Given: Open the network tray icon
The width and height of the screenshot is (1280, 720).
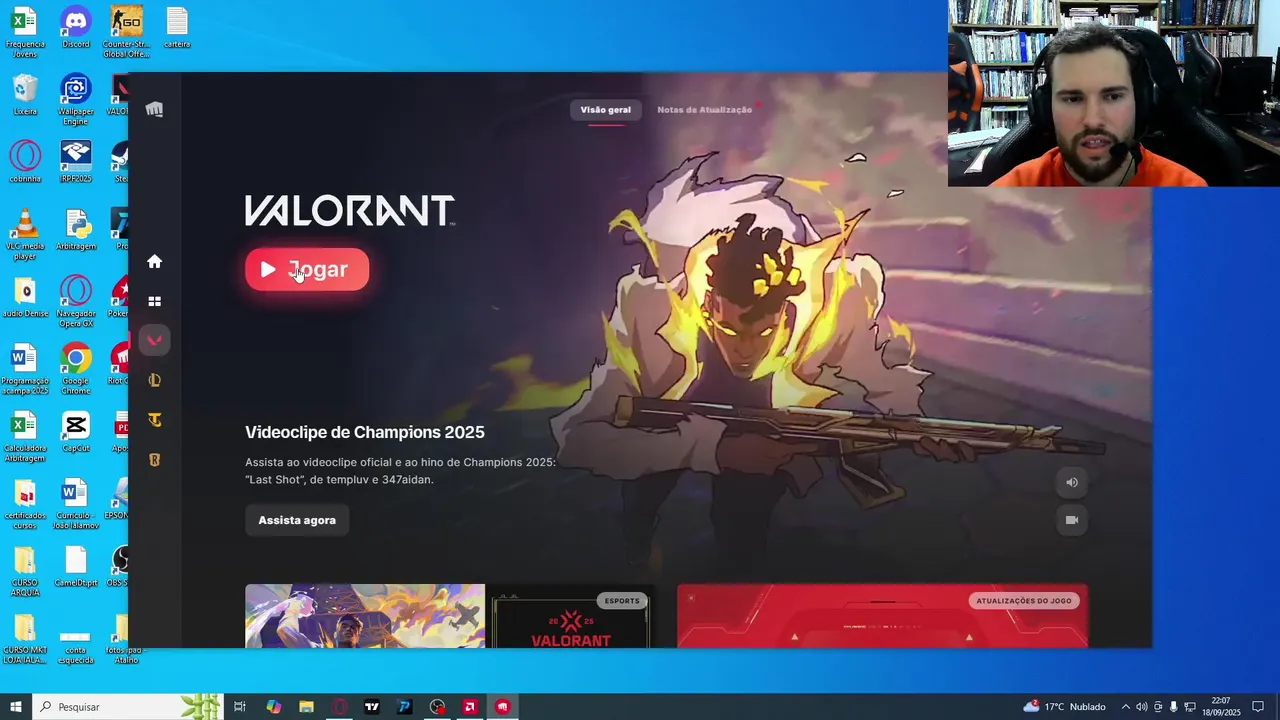Looking at the screenshot, I should point(1190,707).
